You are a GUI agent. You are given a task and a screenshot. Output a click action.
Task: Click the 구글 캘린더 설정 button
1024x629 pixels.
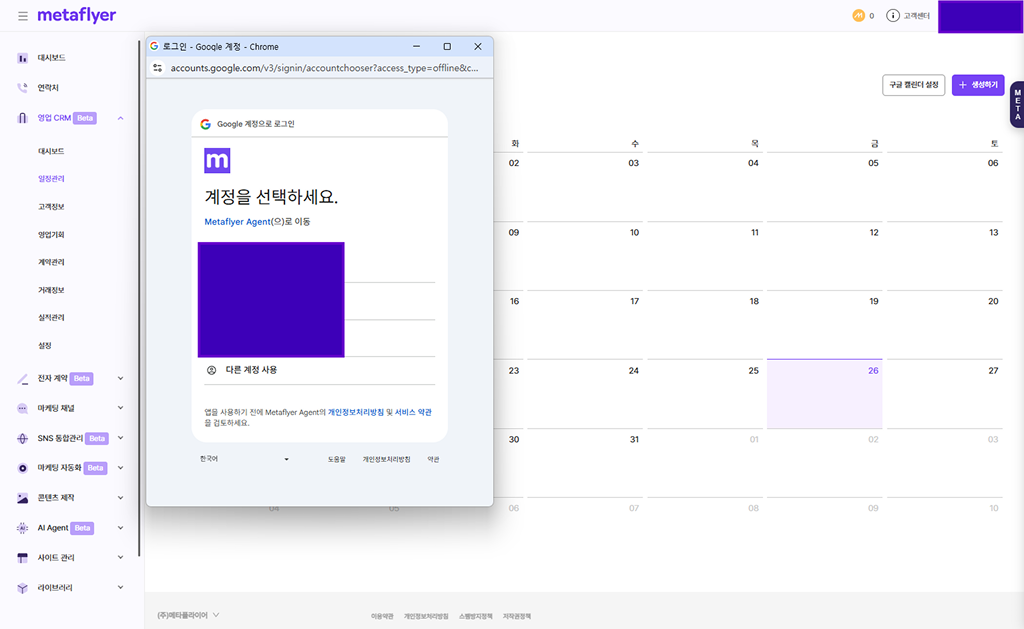click(x=913, y=86)
